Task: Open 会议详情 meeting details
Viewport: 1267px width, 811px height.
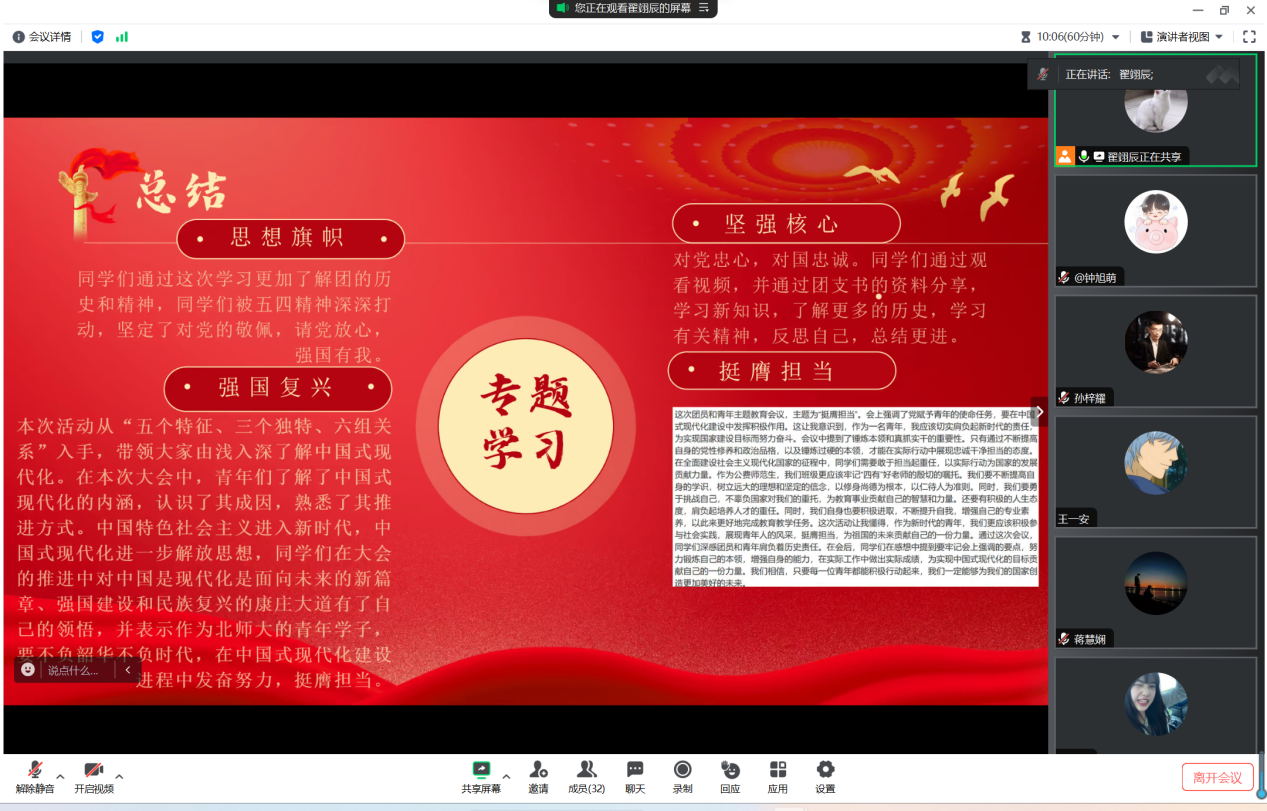Action: click(x=42, y=37)
